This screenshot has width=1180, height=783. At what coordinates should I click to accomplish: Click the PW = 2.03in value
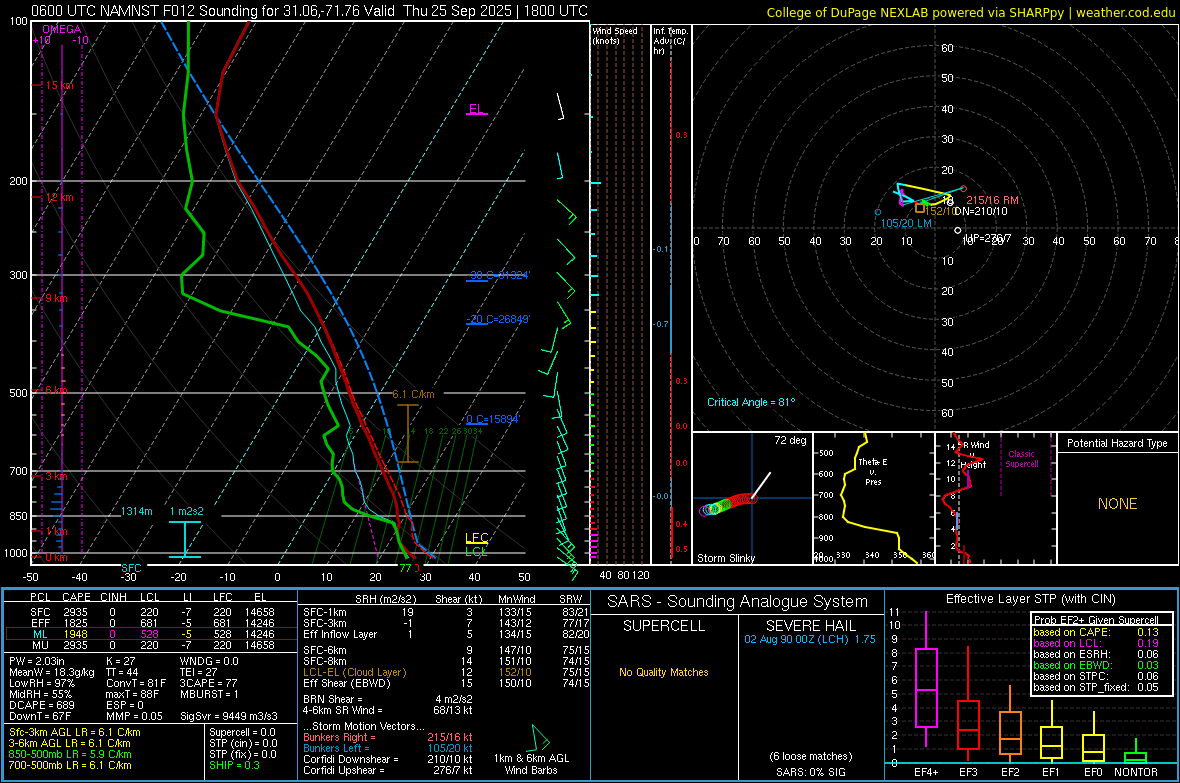point(37,662)
